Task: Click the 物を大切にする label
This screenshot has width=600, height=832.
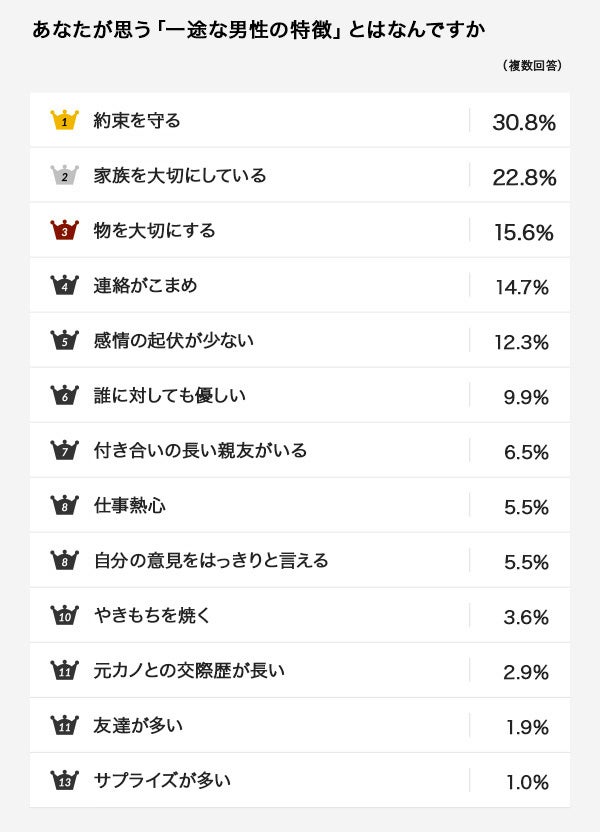Action: (x=154, y=231)
